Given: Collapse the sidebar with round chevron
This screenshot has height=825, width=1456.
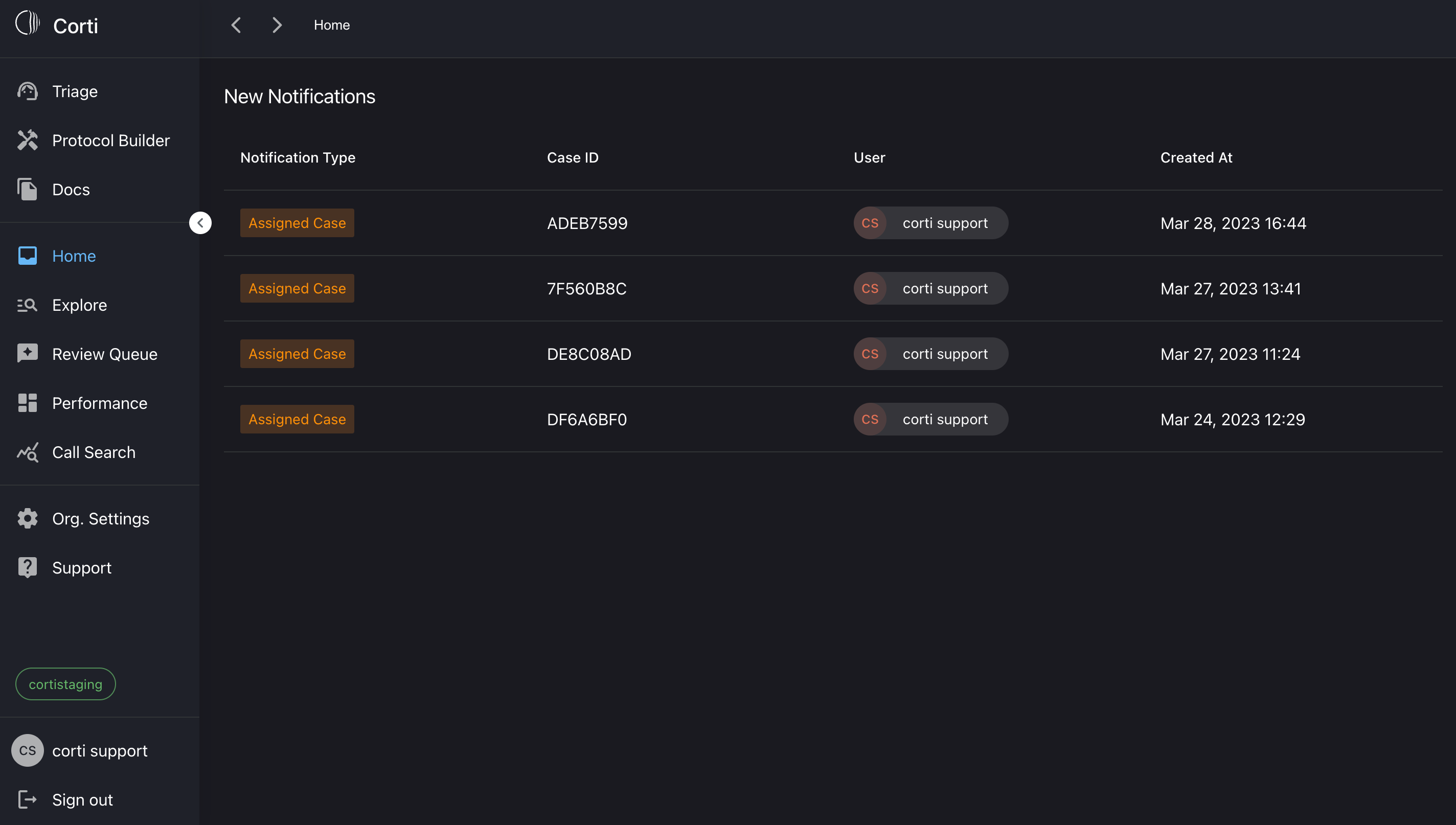Looking at the screenshot, I should tap(200, 223).
